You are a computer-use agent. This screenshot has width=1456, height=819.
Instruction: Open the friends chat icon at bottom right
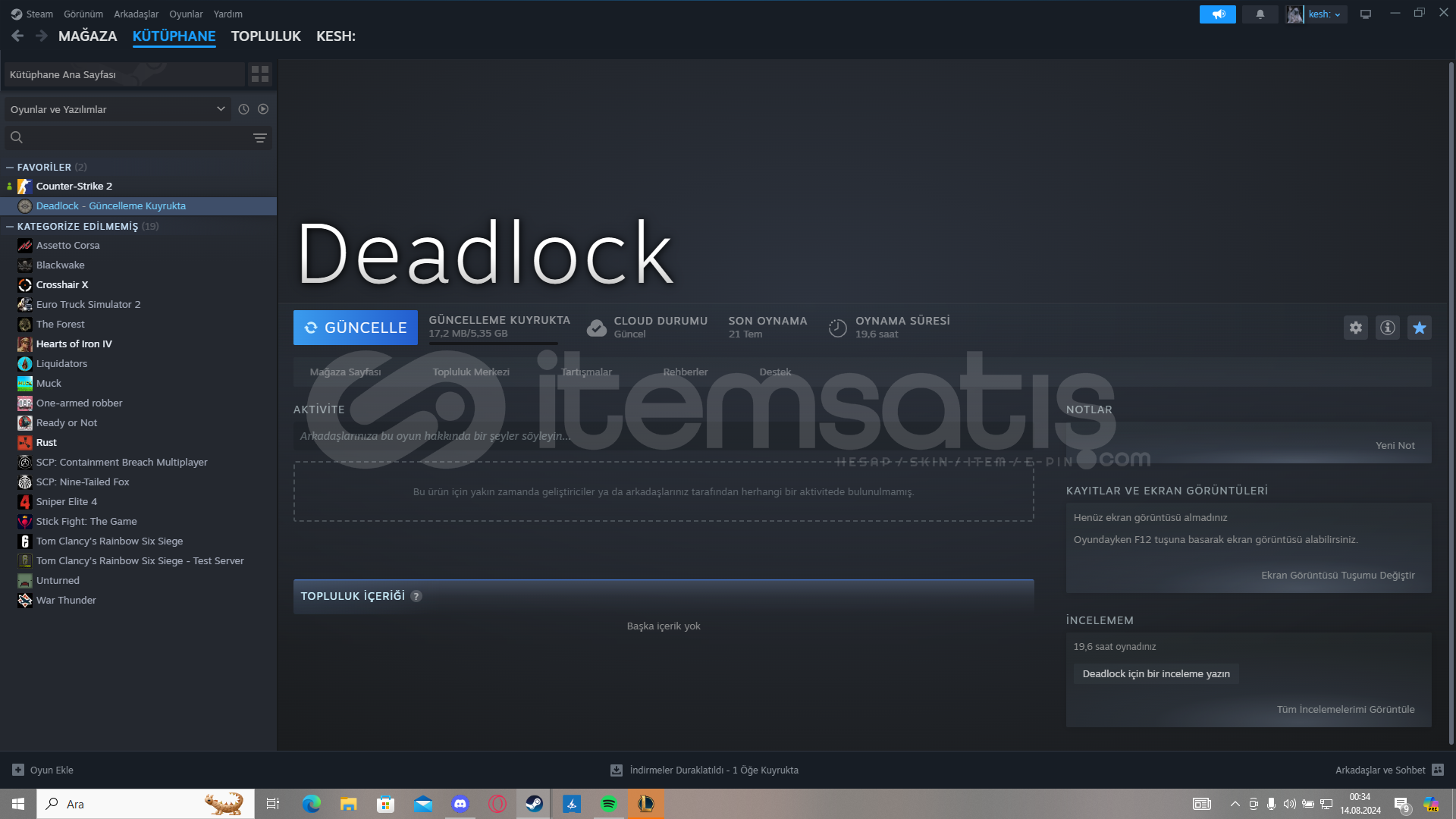coord(1438,770)
